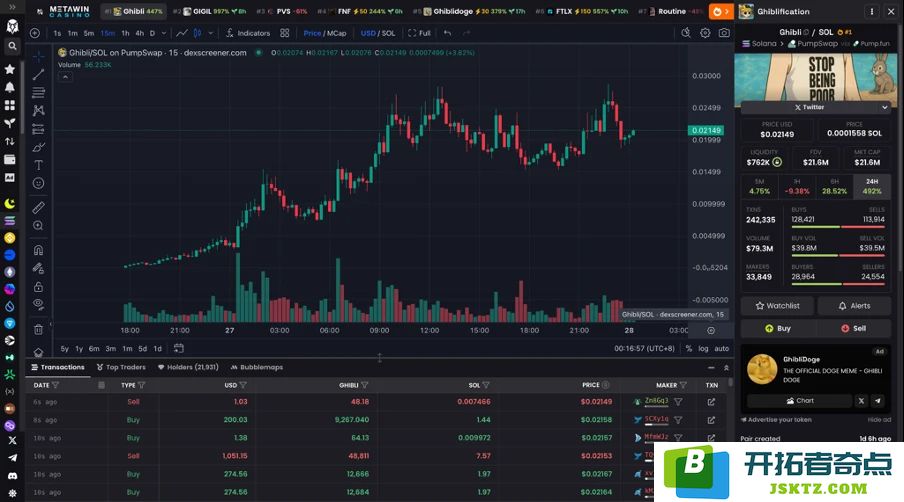Screen dimensions: 904x502
Task: Filter transactions by DATE column
Action: coord(56,385)
